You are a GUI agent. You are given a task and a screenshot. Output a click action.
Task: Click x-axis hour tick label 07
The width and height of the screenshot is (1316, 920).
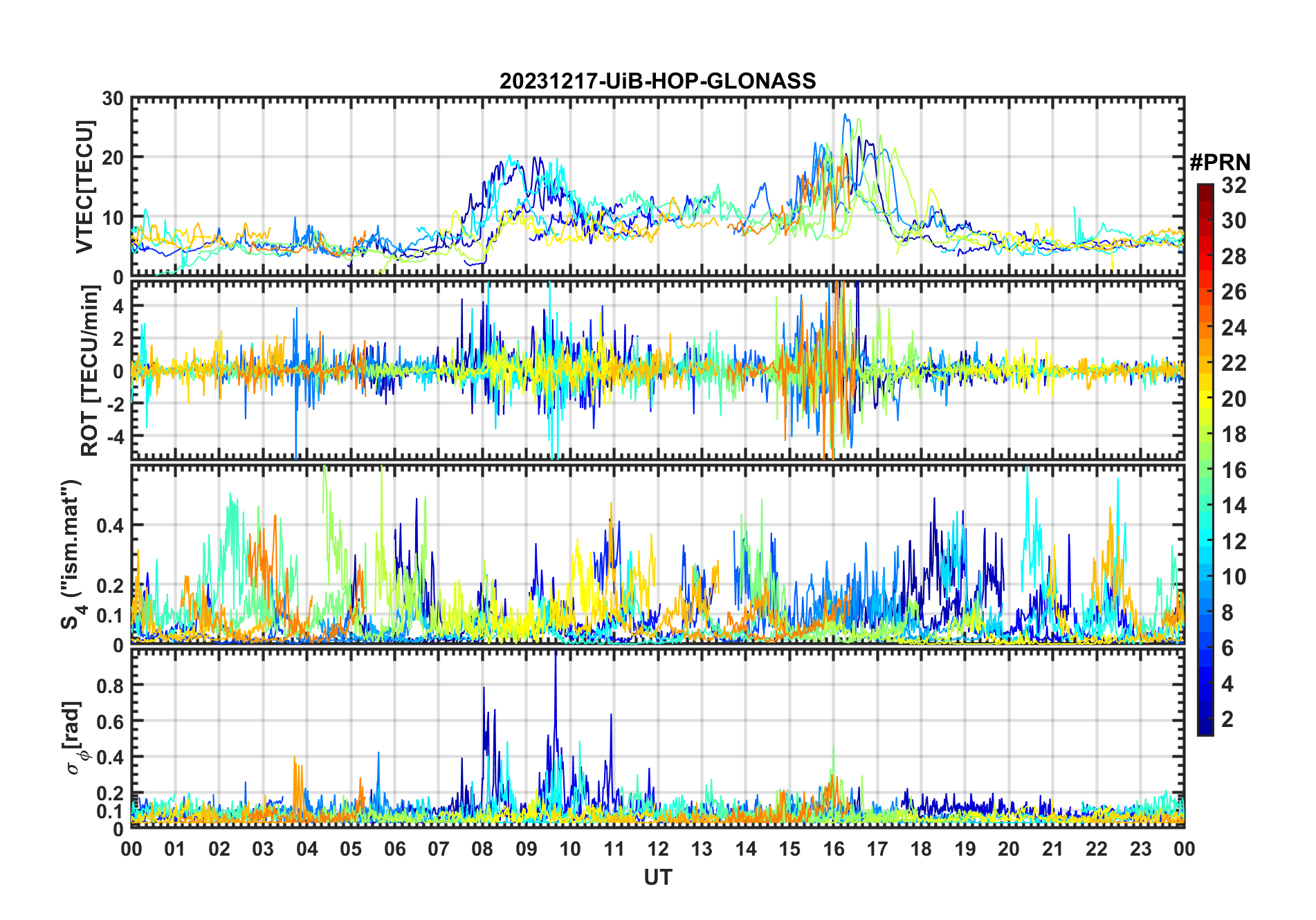tap(439, 849)
